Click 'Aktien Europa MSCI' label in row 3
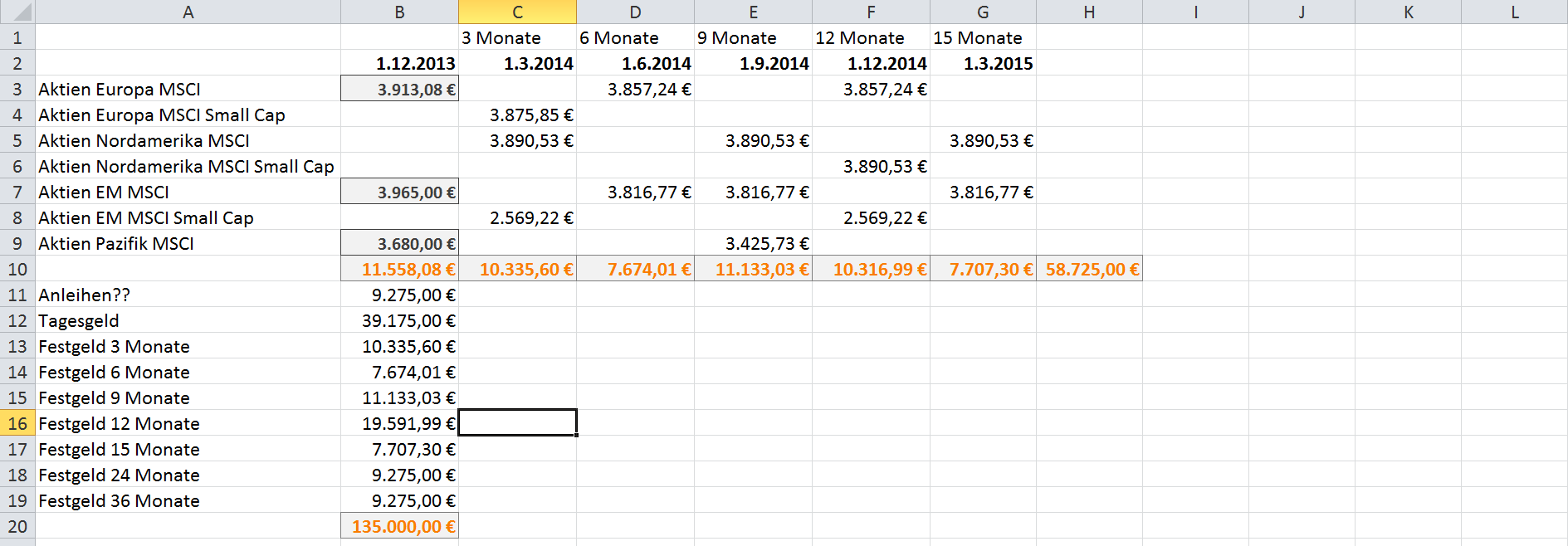The image size is (1568, 546). [x=120, y=89]
